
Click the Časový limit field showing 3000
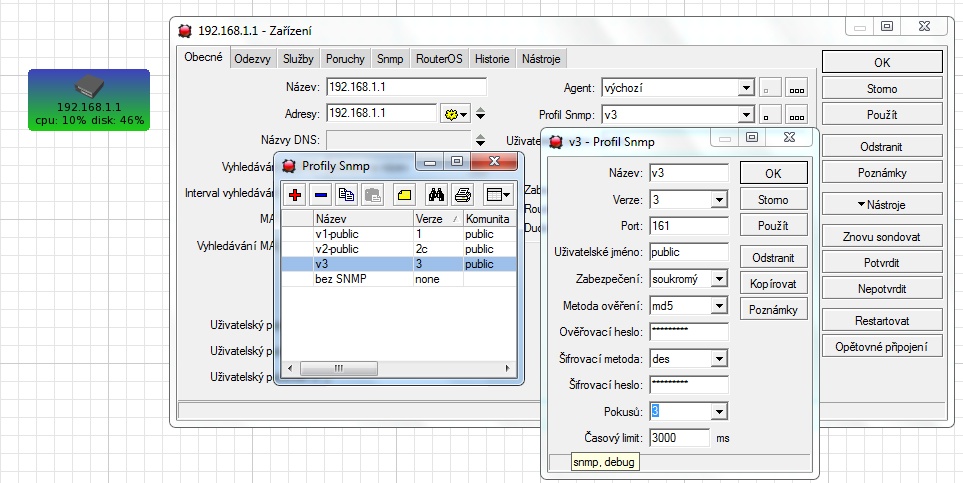(679, 438)
